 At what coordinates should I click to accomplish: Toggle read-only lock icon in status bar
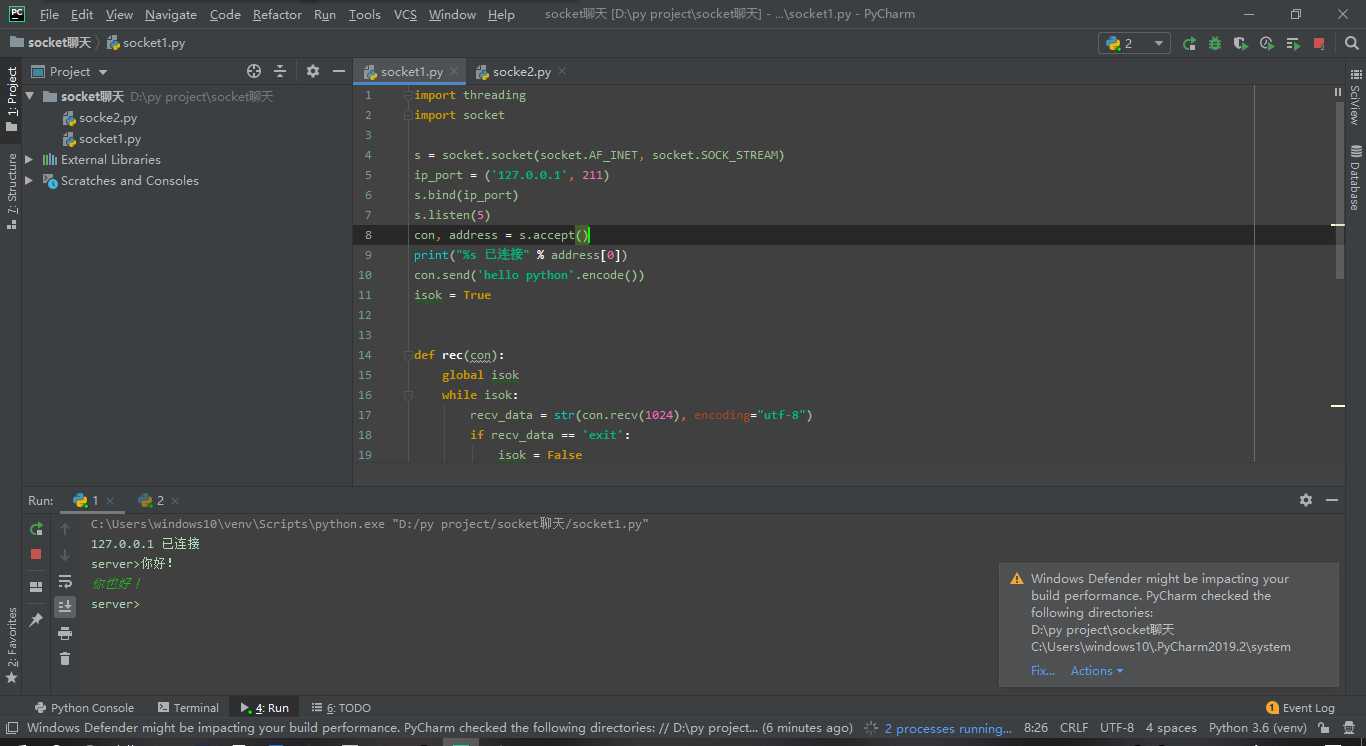pyautogui.click(x=1323, y=728)
